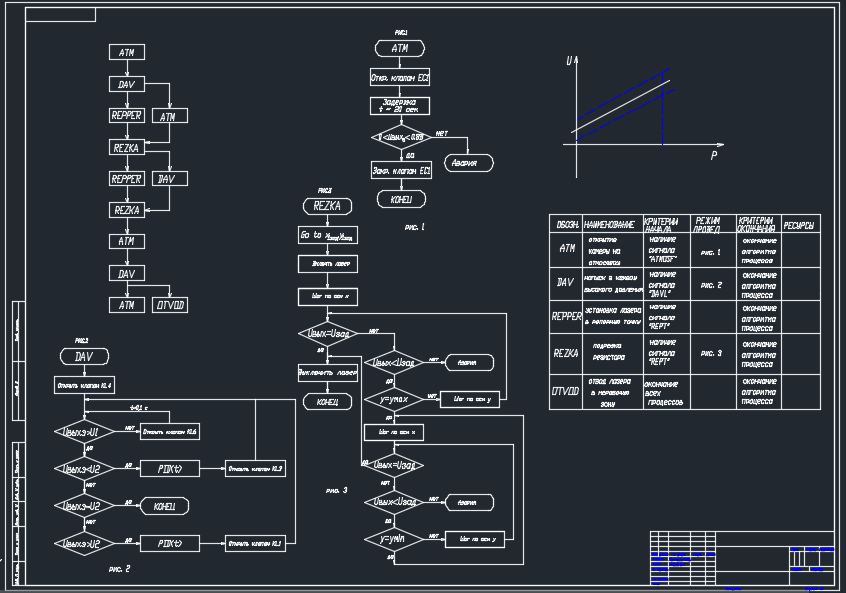This screenshot has height=593, width=846.
Task: Click the P axis label on the graph
Action: click(x=714, y=155)
